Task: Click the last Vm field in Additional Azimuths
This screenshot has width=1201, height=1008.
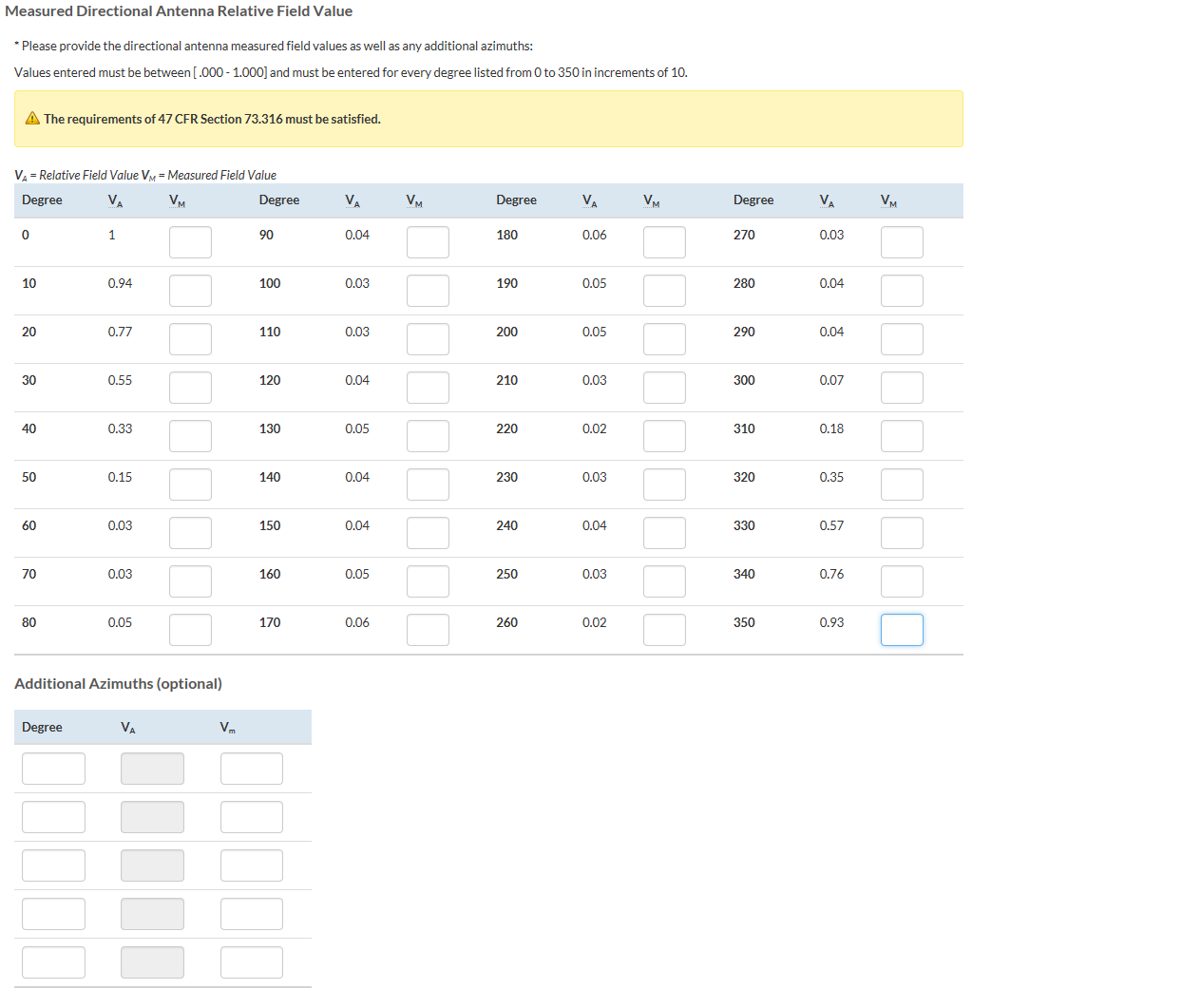Action: pos(252,962)
